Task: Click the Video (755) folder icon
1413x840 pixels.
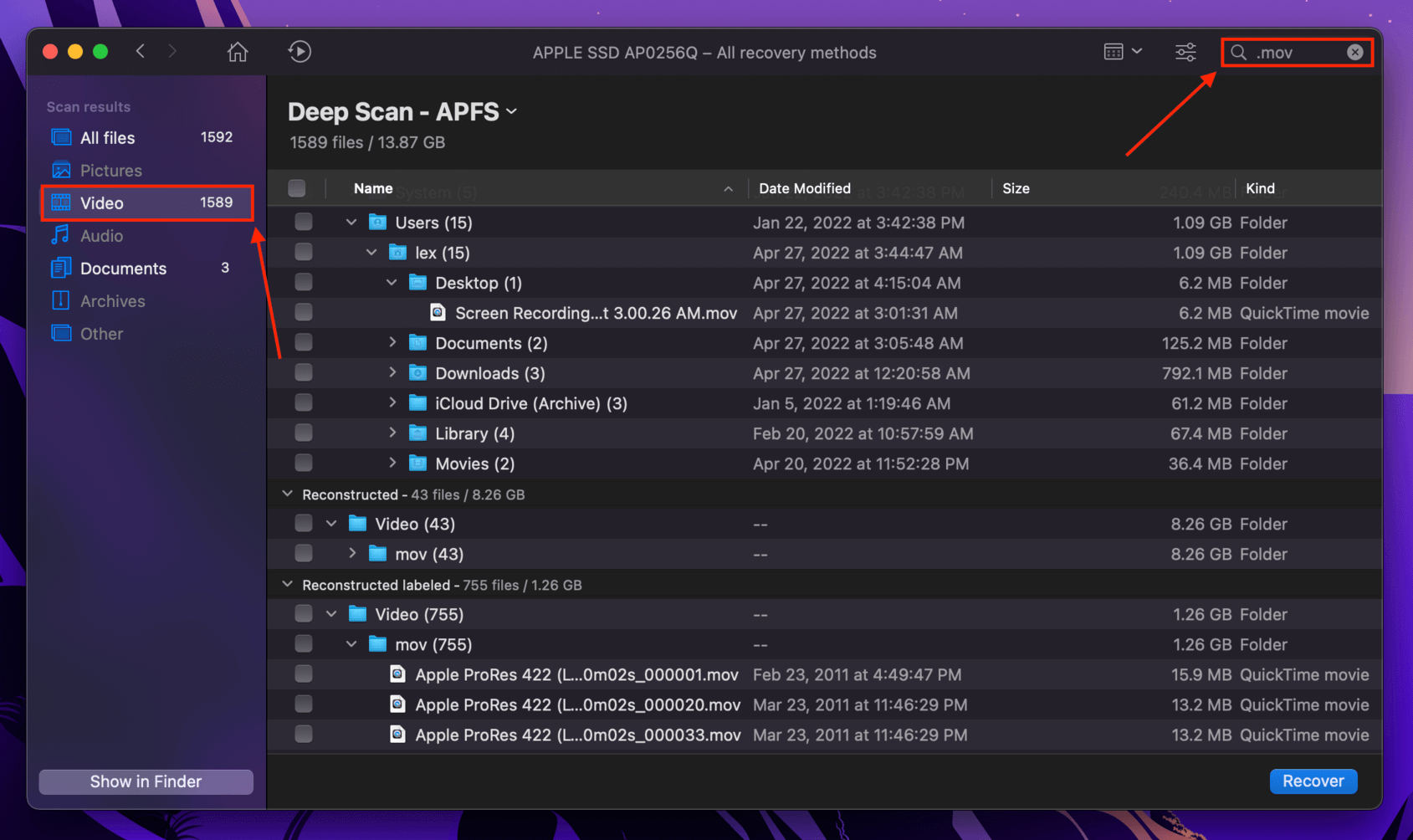Action: tap(357, 613)
